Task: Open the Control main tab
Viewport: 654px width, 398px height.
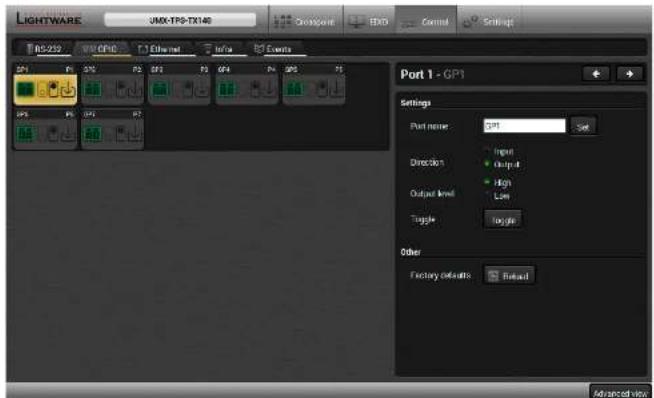Action: click(426, 21)
